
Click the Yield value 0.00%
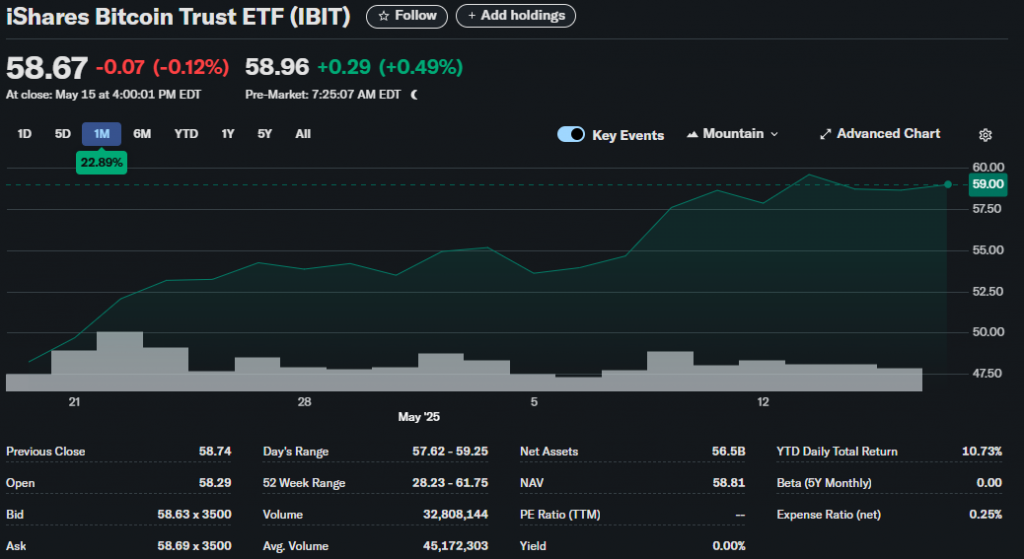pos(728,545)
